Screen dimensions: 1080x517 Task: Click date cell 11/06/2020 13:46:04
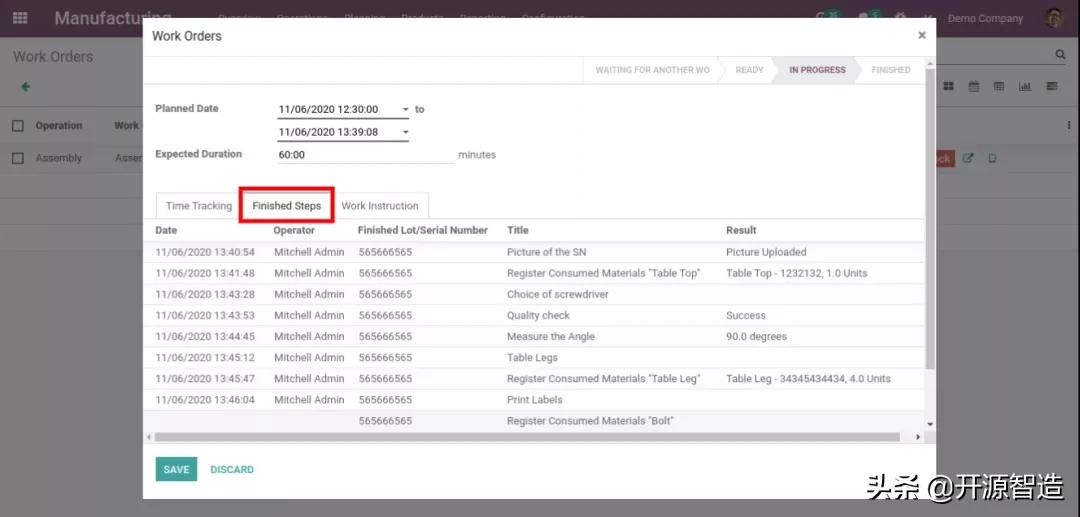click(205, 400)
